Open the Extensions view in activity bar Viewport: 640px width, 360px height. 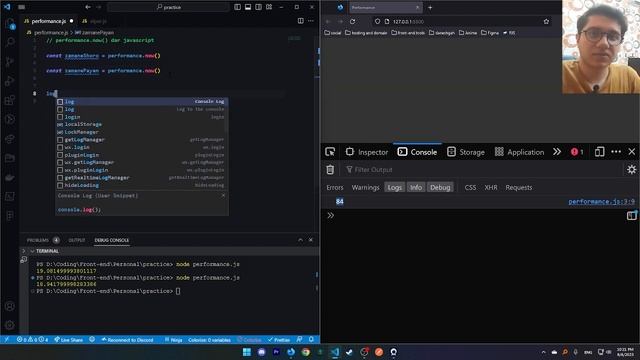point(10,100)
